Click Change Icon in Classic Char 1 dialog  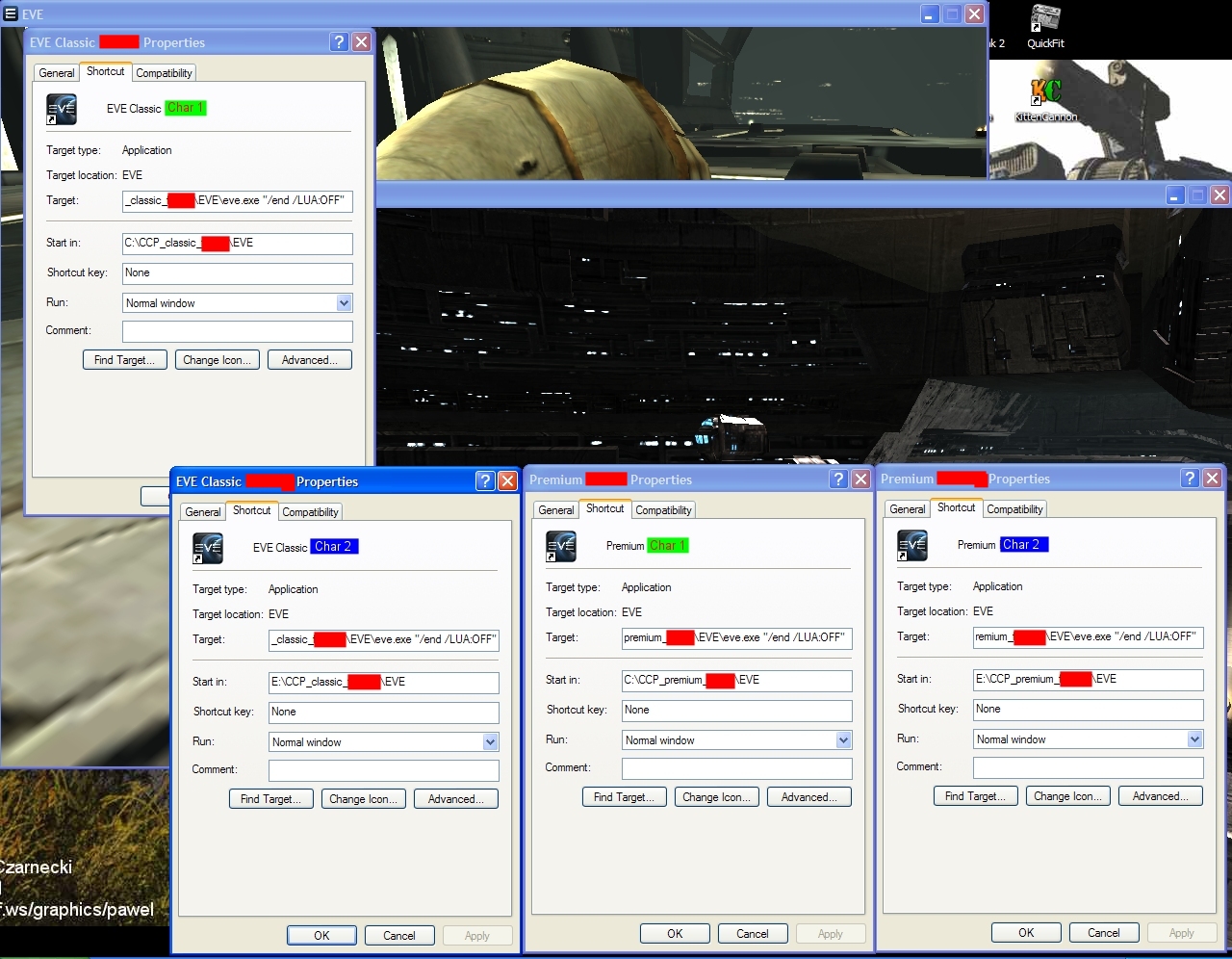[x=218, y=360]
